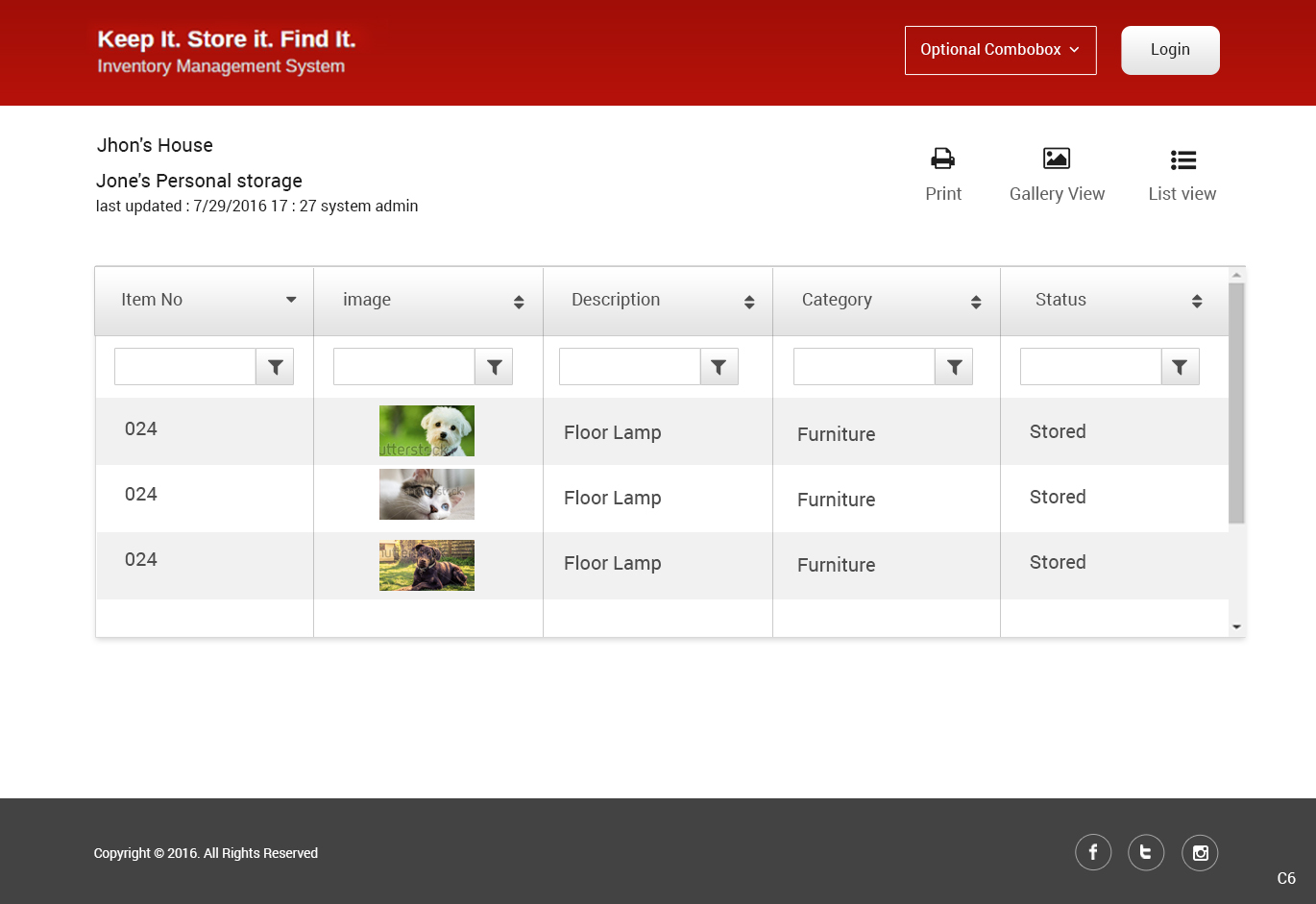Click the table vertical scrollbar thumb
This screenshot has height=904, width=1316.
pos(1236,403)
